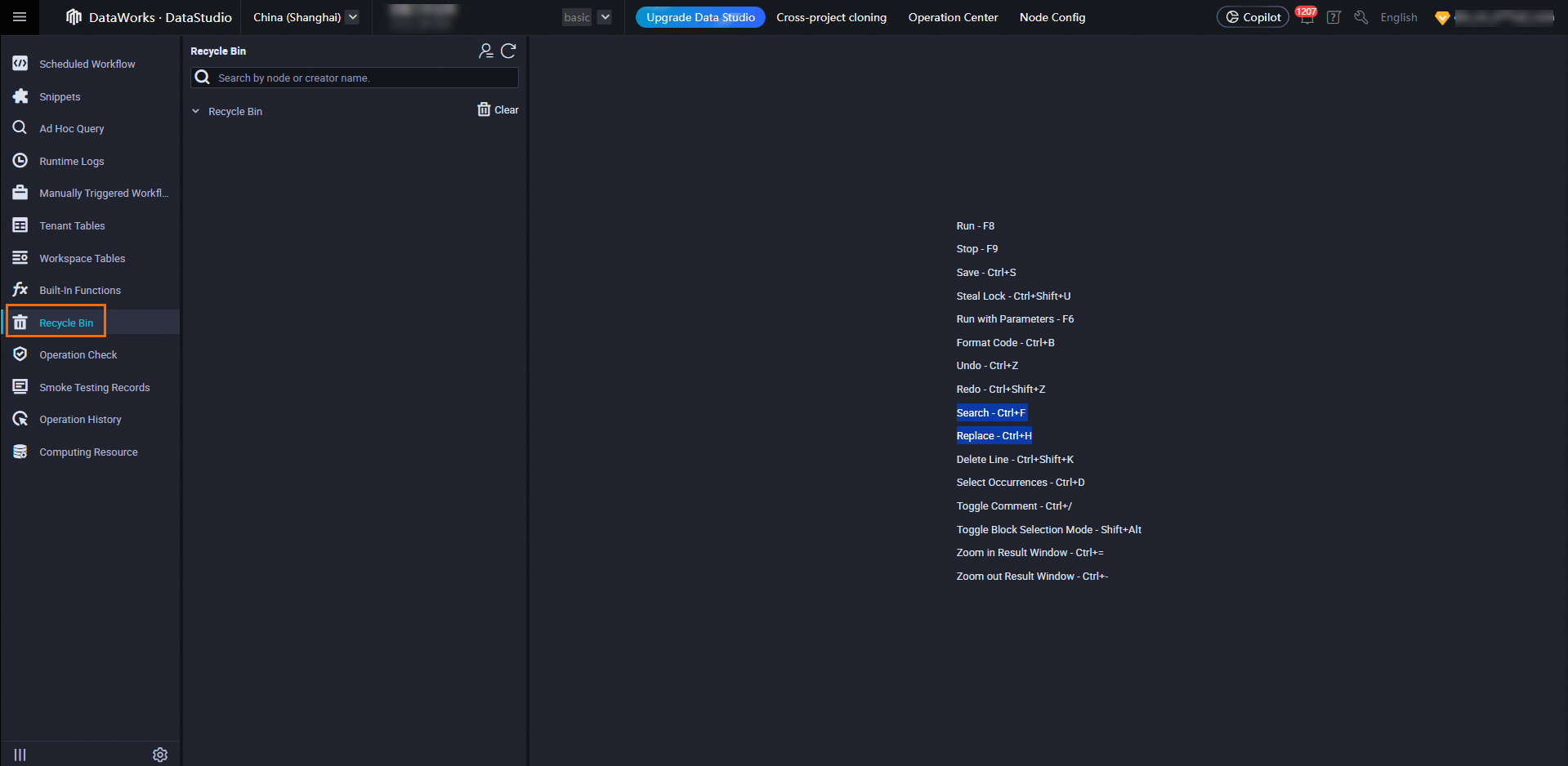Click Toggle Block Selection Mode text
Image resolution: width=1568 pixels, height=766 pixels.
[1049, 529]
